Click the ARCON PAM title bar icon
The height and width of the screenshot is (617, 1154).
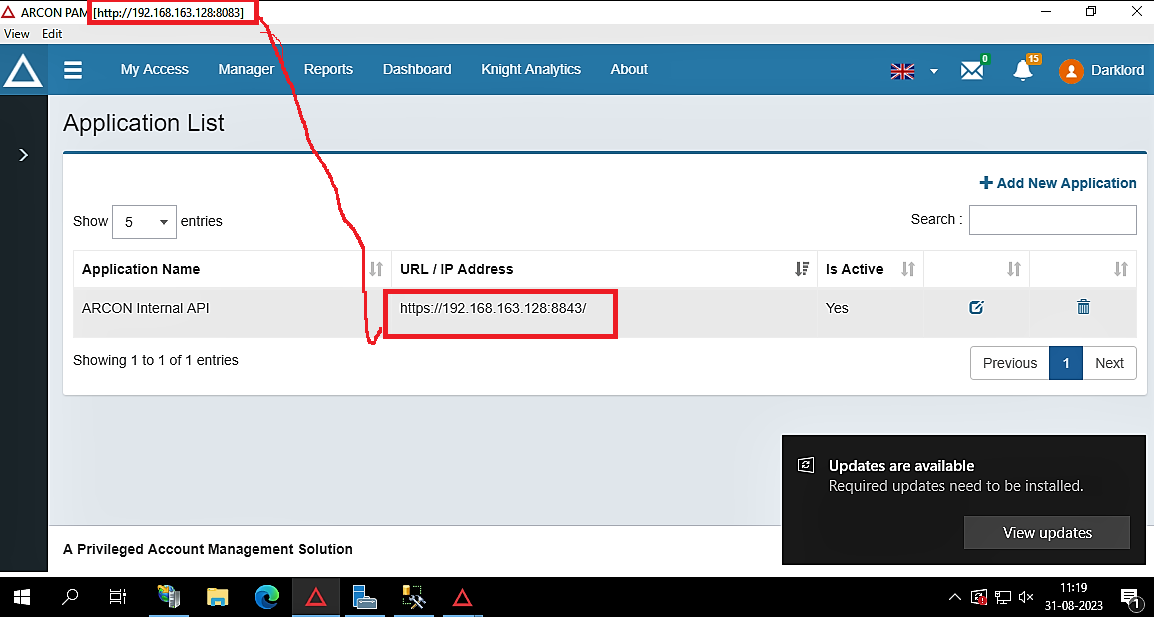[9, 12]
